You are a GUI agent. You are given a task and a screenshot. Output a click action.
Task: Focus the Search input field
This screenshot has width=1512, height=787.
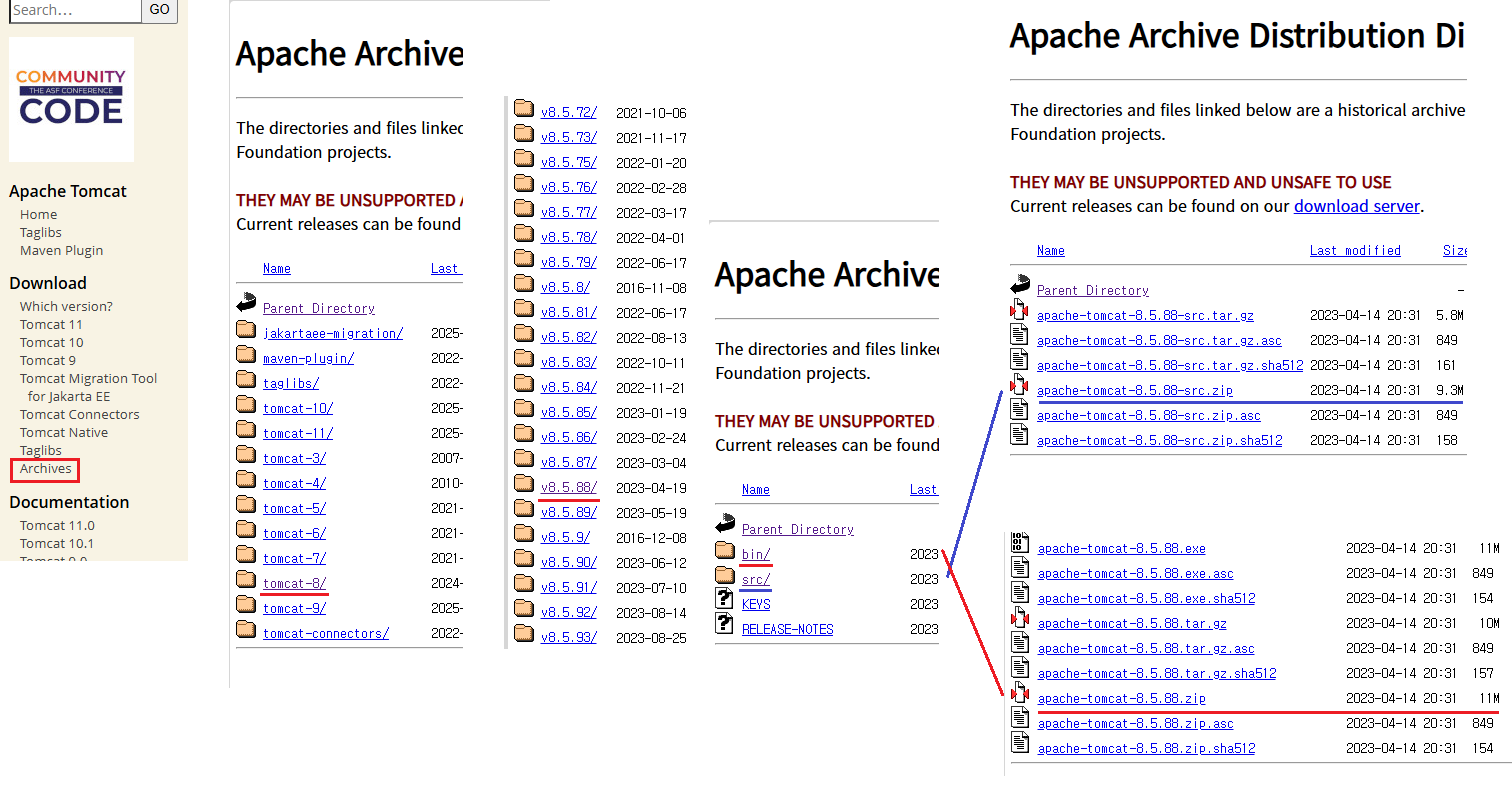pyautogui.click(x=75, y=10)
